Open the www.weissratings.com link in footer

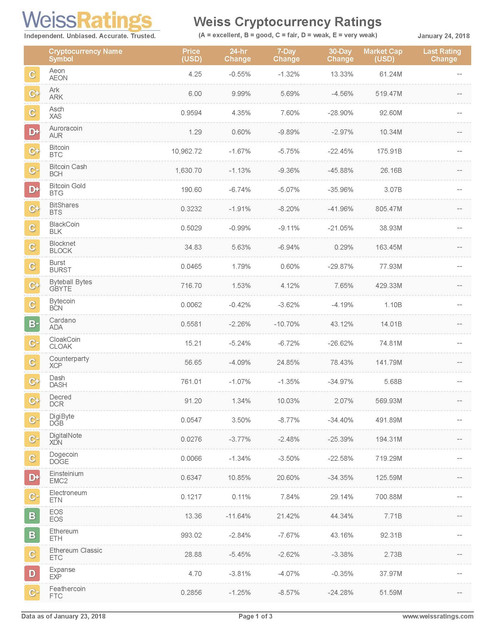[x=438, y=616]
